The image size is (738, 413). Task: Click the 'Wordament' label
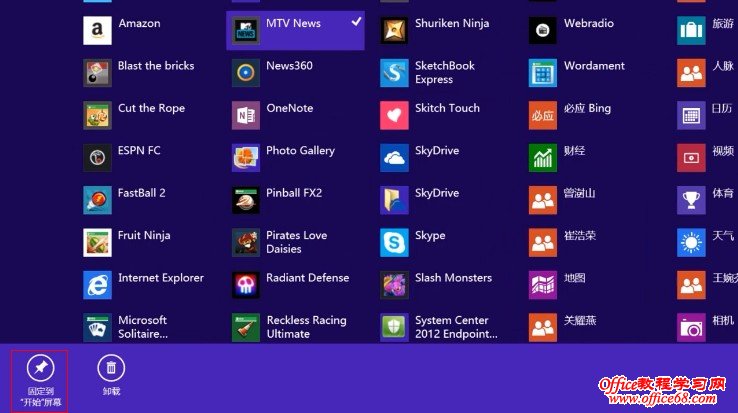click(594, 65)
